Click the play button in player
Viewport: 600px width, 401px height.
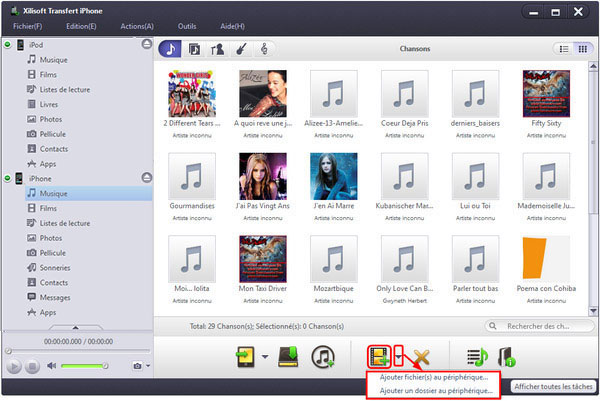point(14,366)
